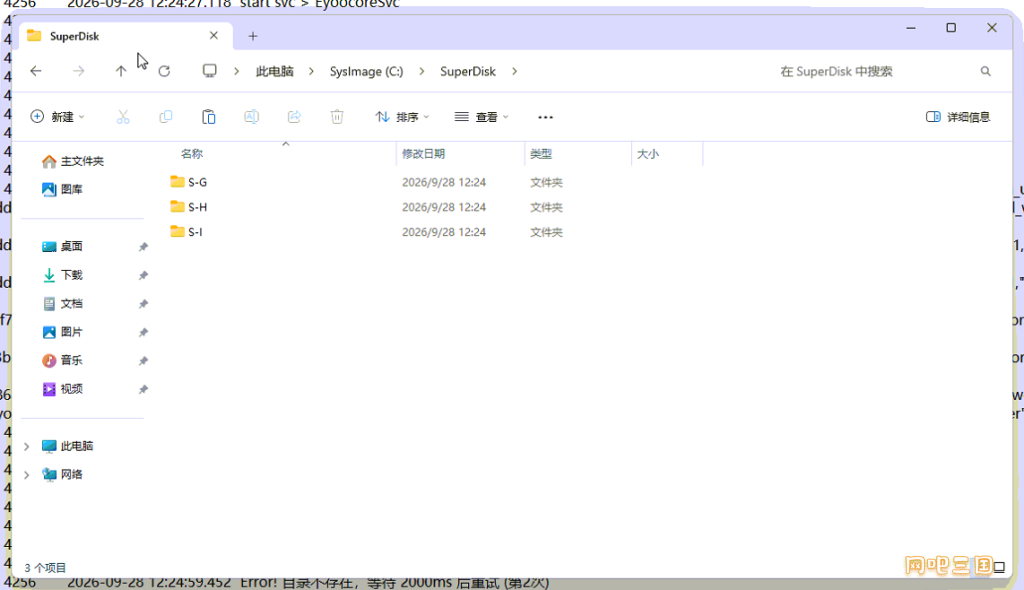Screen dimensions: 1024x590
Task: Click the Share icon in toolbar
Action: tap(295, 117)
